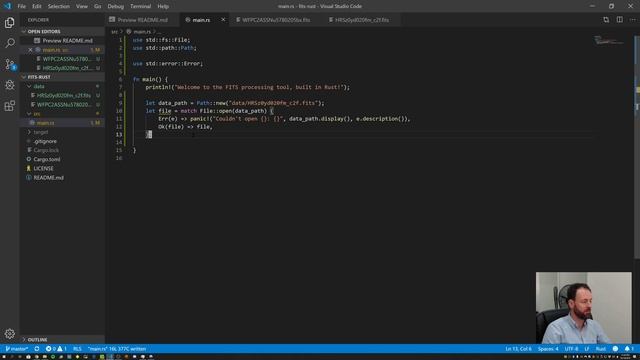Click the Open Changes icon in editor toolbar
Image resolution: width=640 pixels, height=360 pixels.
click(x=606, y=20)
